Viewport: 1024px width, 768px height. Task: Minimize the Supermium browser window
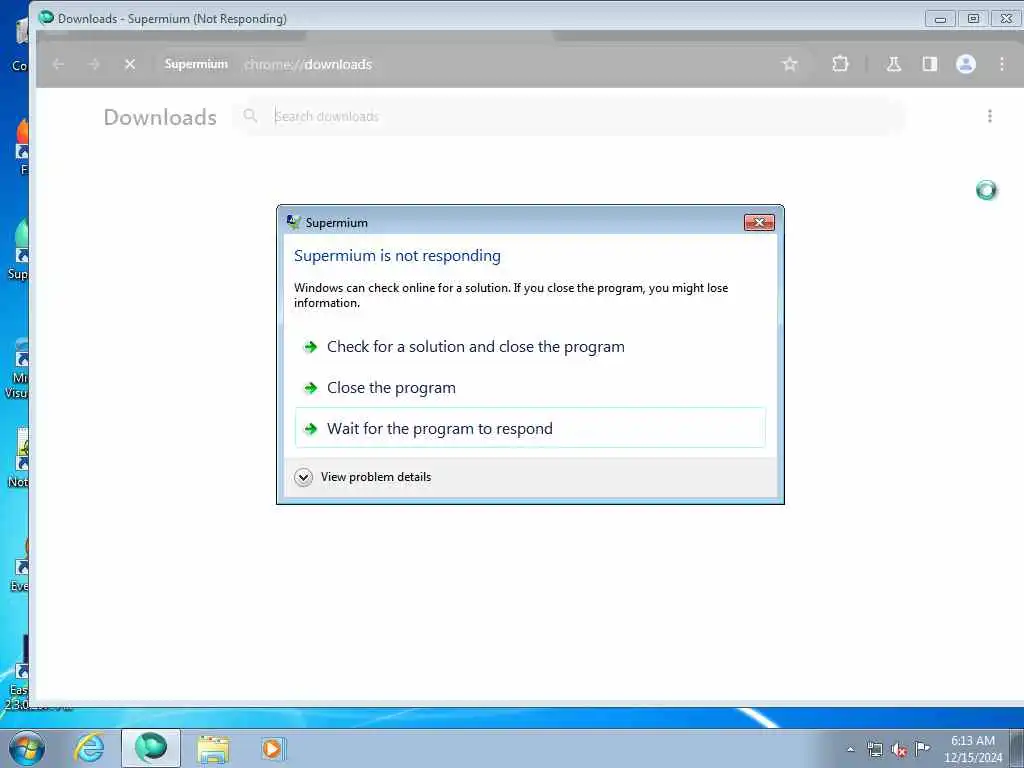940,19
